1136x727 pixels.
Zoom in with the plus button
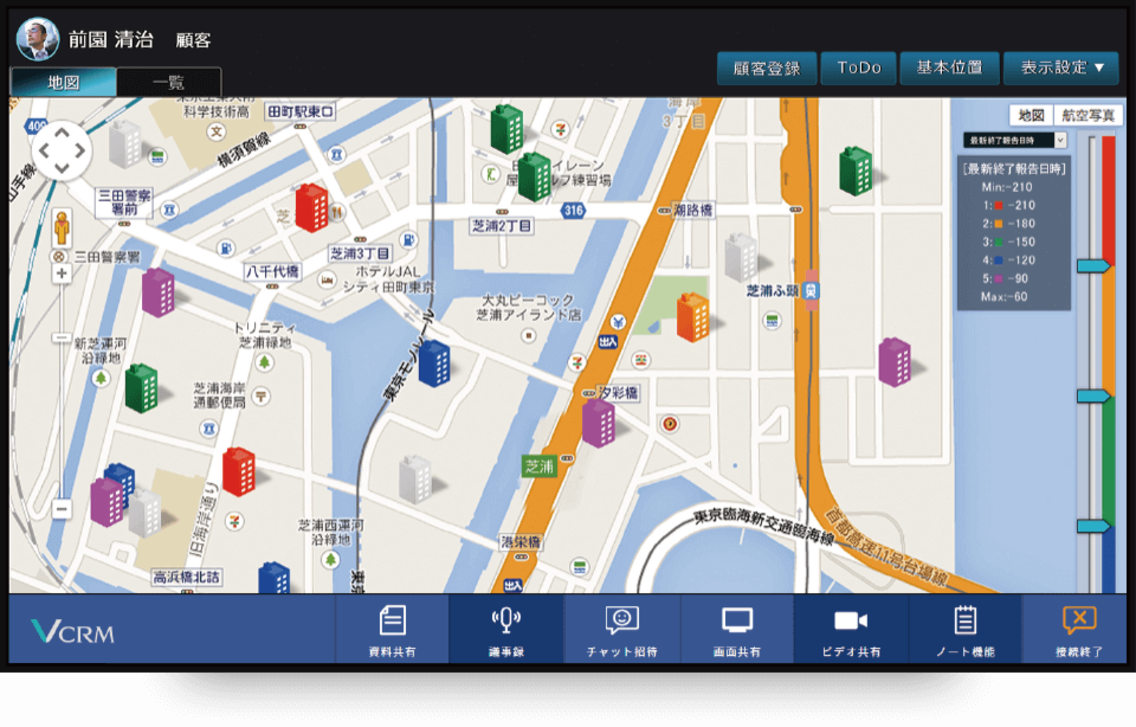pos(62,272)
